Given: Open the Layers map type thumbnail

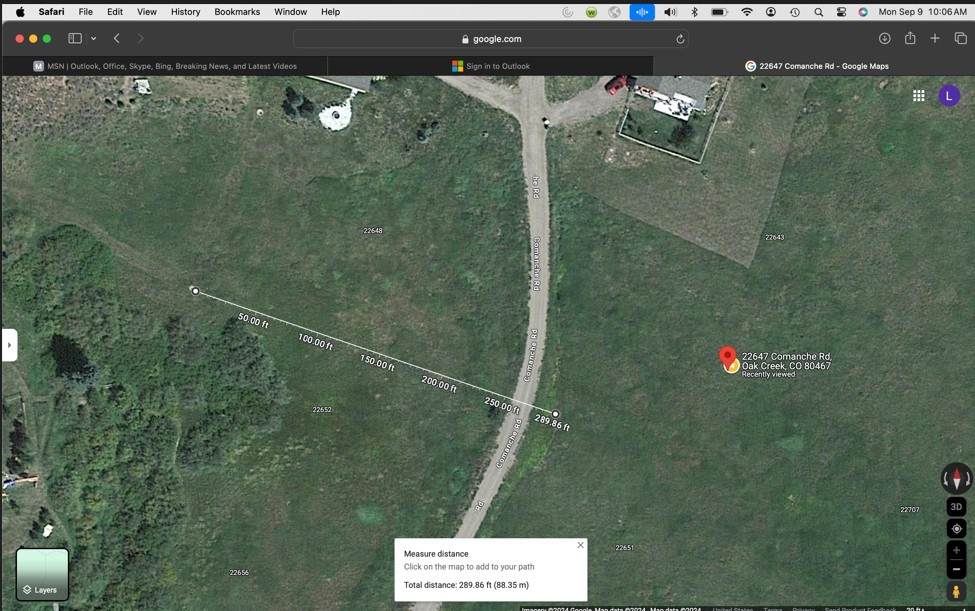Looking at the screenshot, I should 42,574.
